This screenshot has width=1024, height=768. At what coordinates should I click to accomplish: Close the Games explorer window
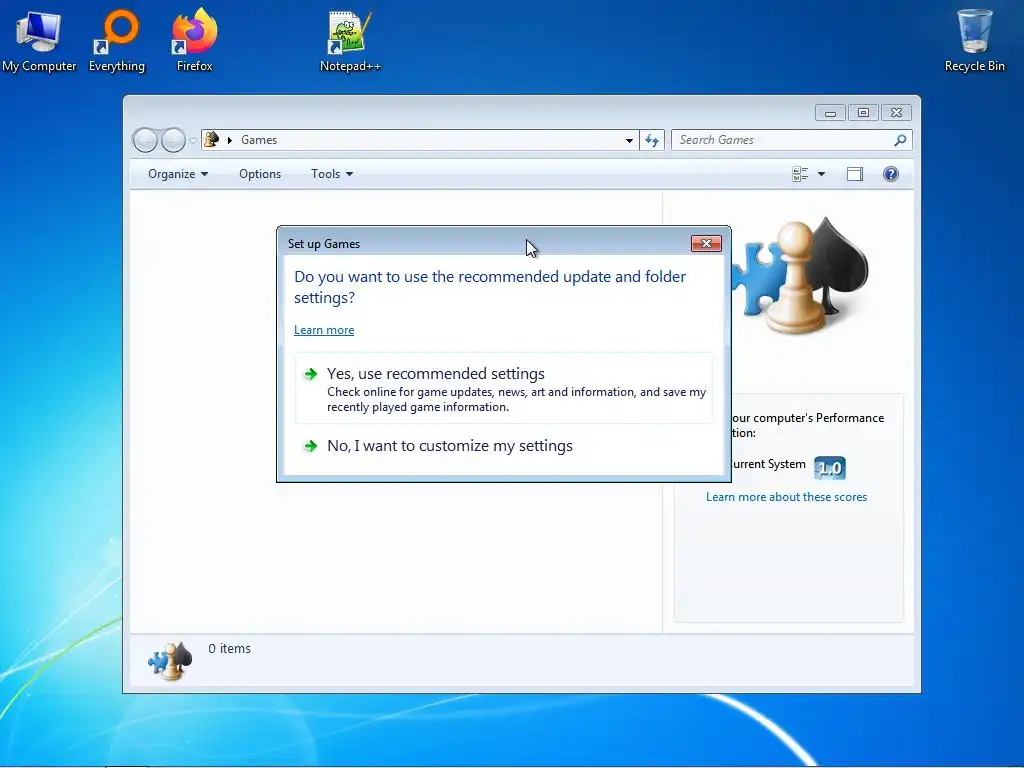[x=896, y=113]
